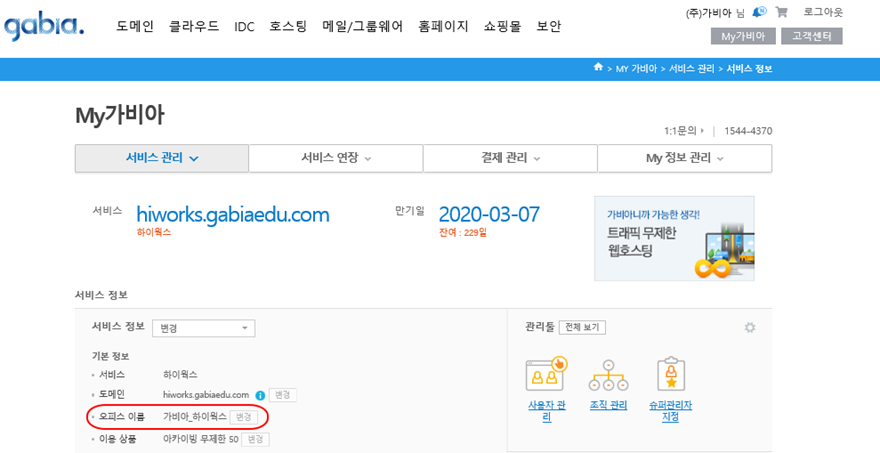
Task: Click the remaining days 잔여 : 229일
Action: click(463, 232)
